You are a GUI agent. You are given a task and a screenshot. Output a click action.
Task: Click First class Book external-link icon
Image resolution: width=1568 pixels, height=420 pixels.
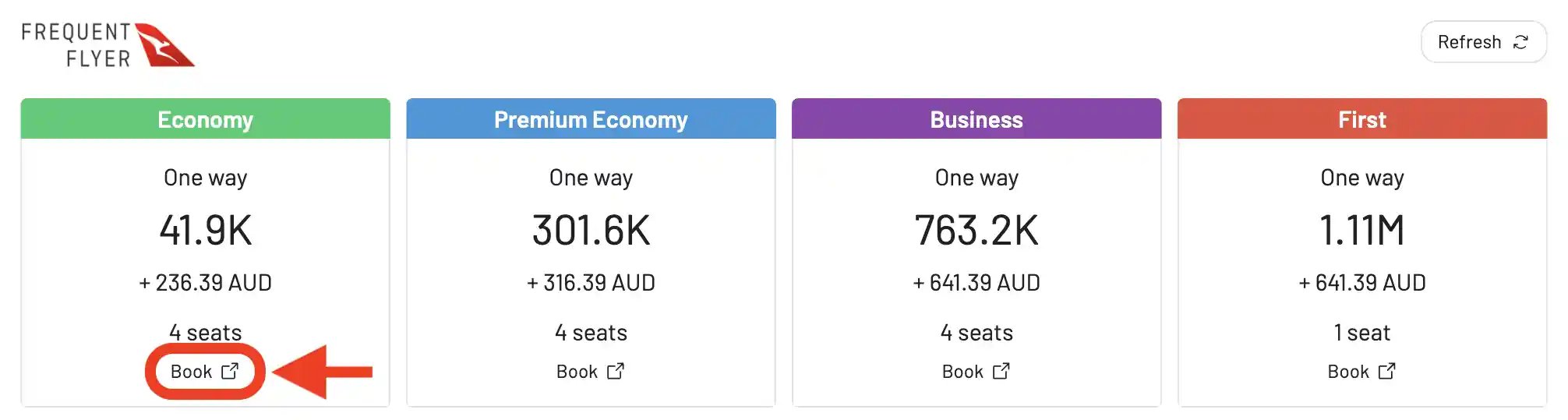click(1387, 372)
